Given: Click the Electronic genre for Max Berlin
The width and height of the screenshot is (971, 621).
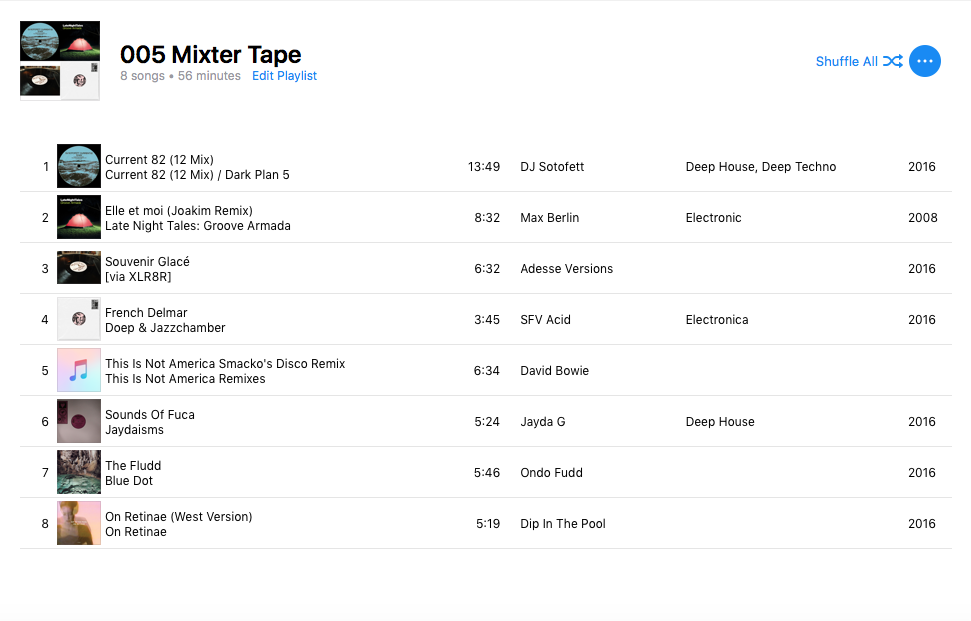Looking at the screenshot, I should 713,218.
